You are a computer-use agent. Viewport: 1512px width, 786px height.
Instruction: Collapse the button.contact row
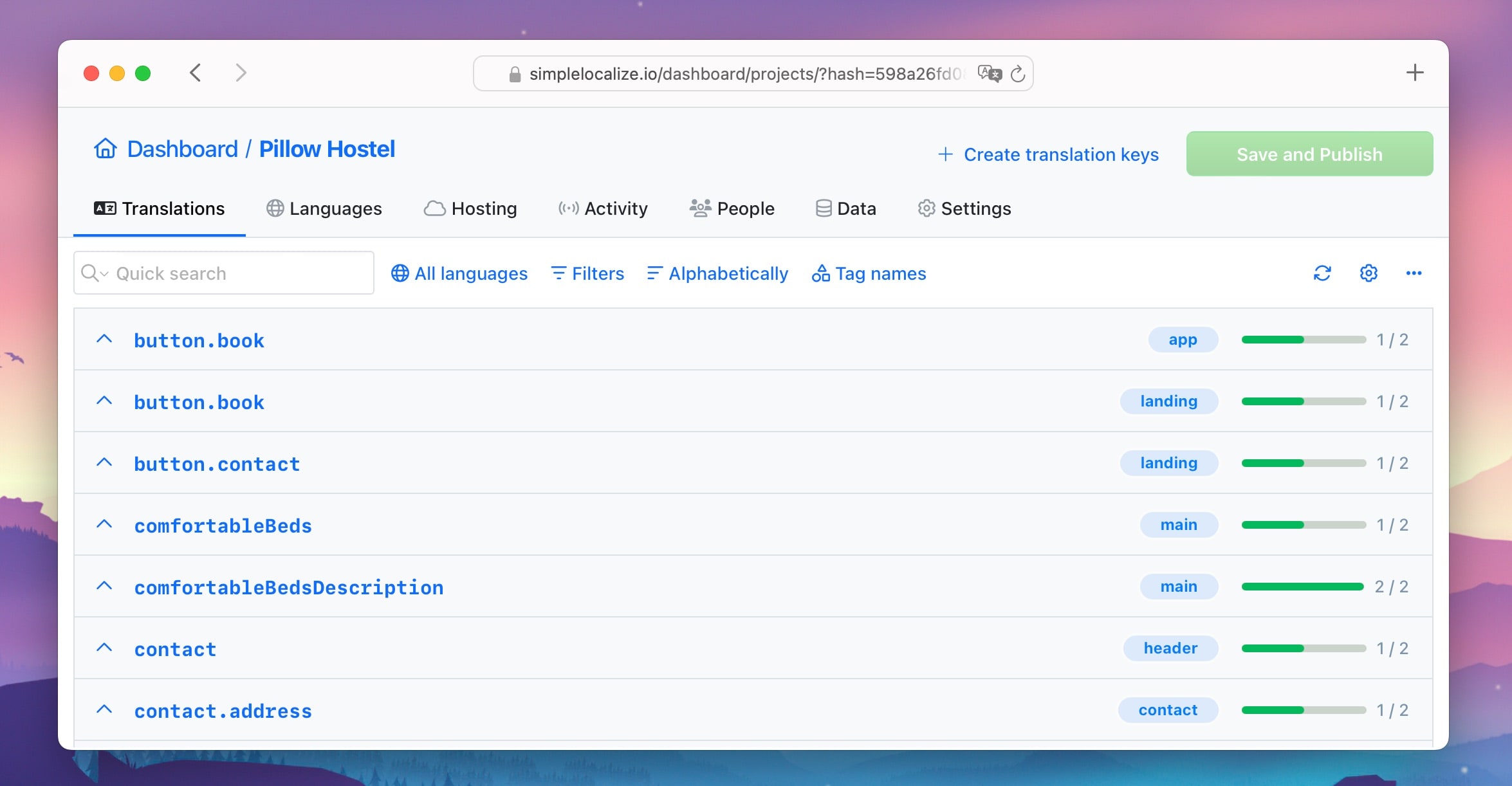[x=104, y=462]
